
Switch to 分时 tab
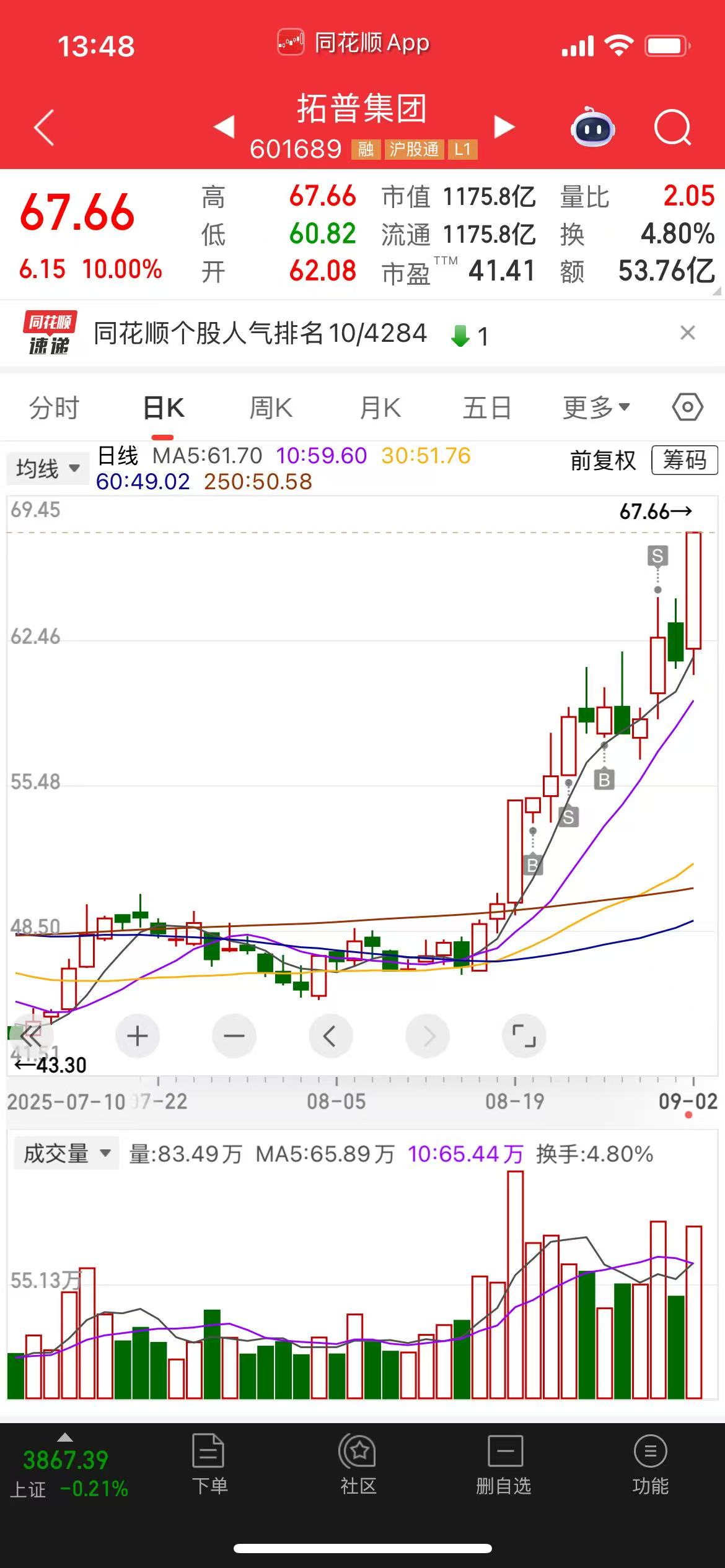(55, 407)
